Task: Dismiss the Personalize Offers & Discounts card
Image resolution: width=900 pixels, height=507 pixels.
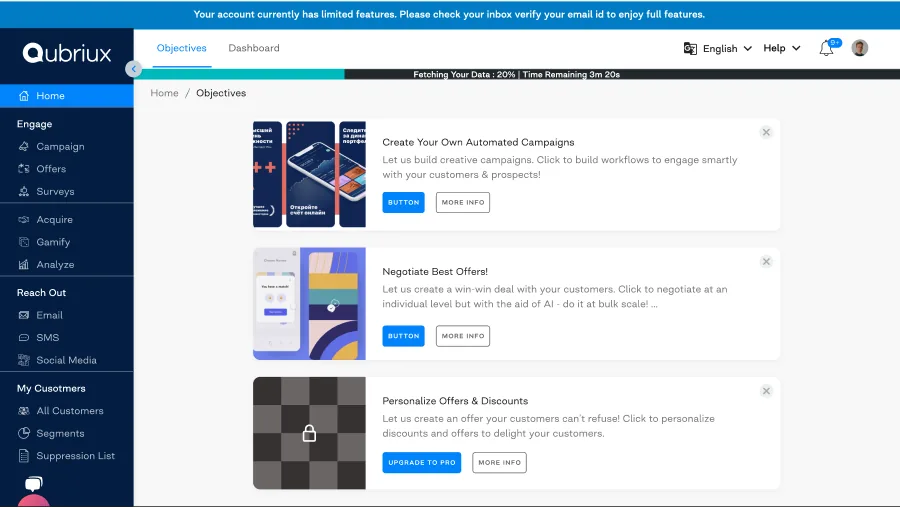Action: click(x=766, y=391)
